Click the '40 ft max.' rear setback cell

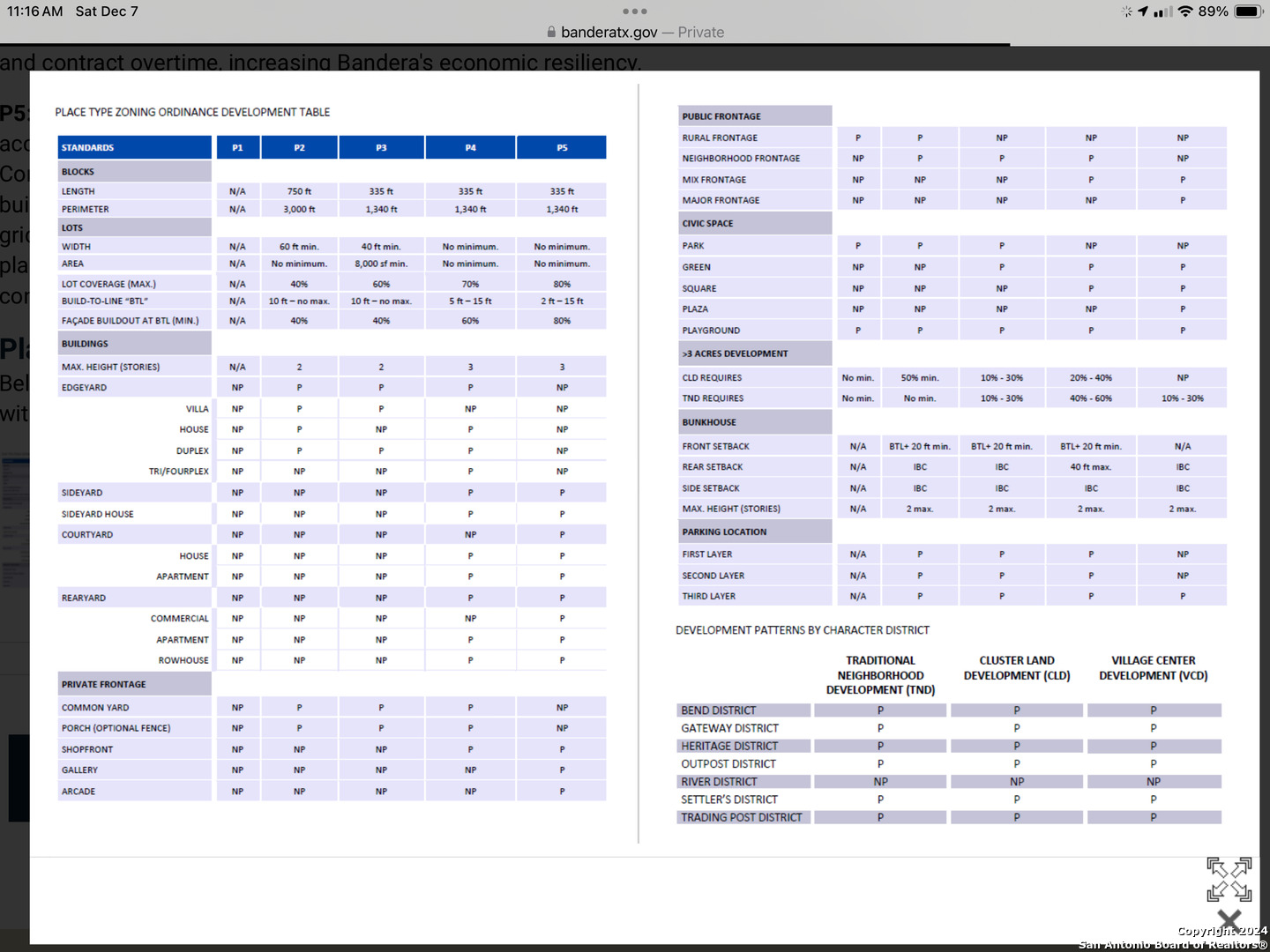click(x=1091, y=467)
